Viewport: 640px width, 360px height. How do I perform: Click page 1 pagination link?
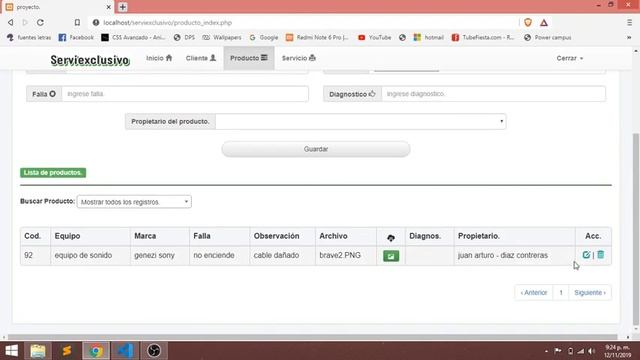point(561,293)
